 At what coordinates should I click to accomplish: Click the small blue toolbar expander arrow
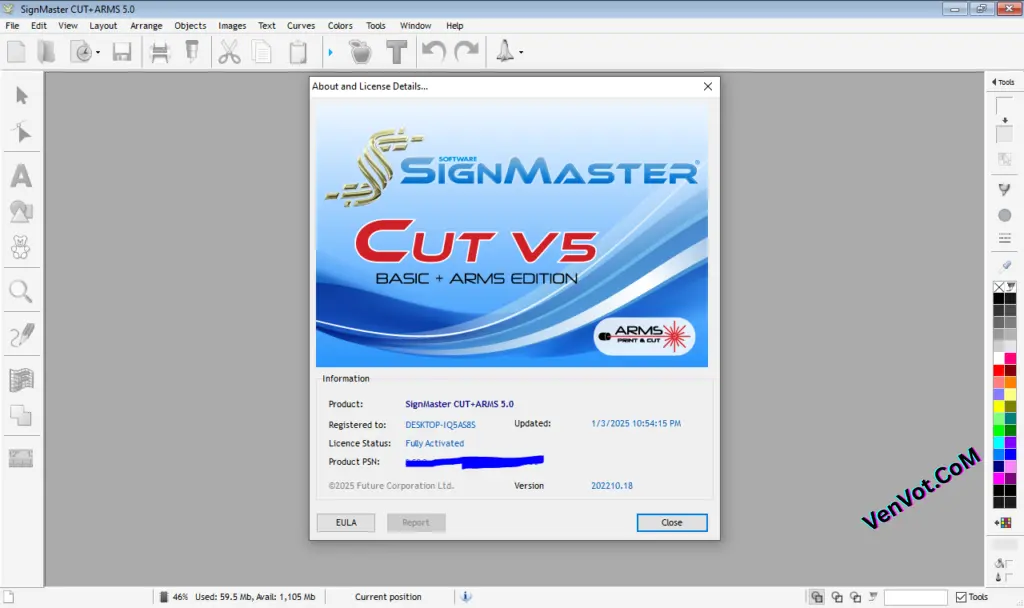point(330,52)
